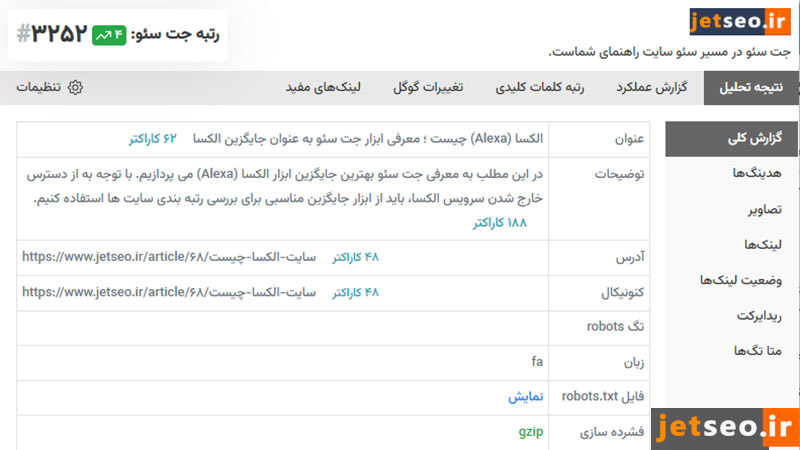Switch to گزارش عملکرد tab
800x450 pixels.
pos(652,88)
